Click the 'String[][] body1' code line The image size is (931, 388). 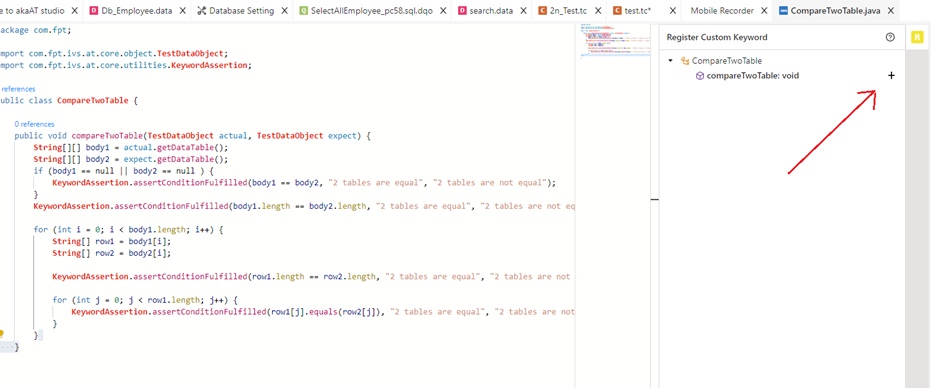pyautogui.click(x=131, y=147)
